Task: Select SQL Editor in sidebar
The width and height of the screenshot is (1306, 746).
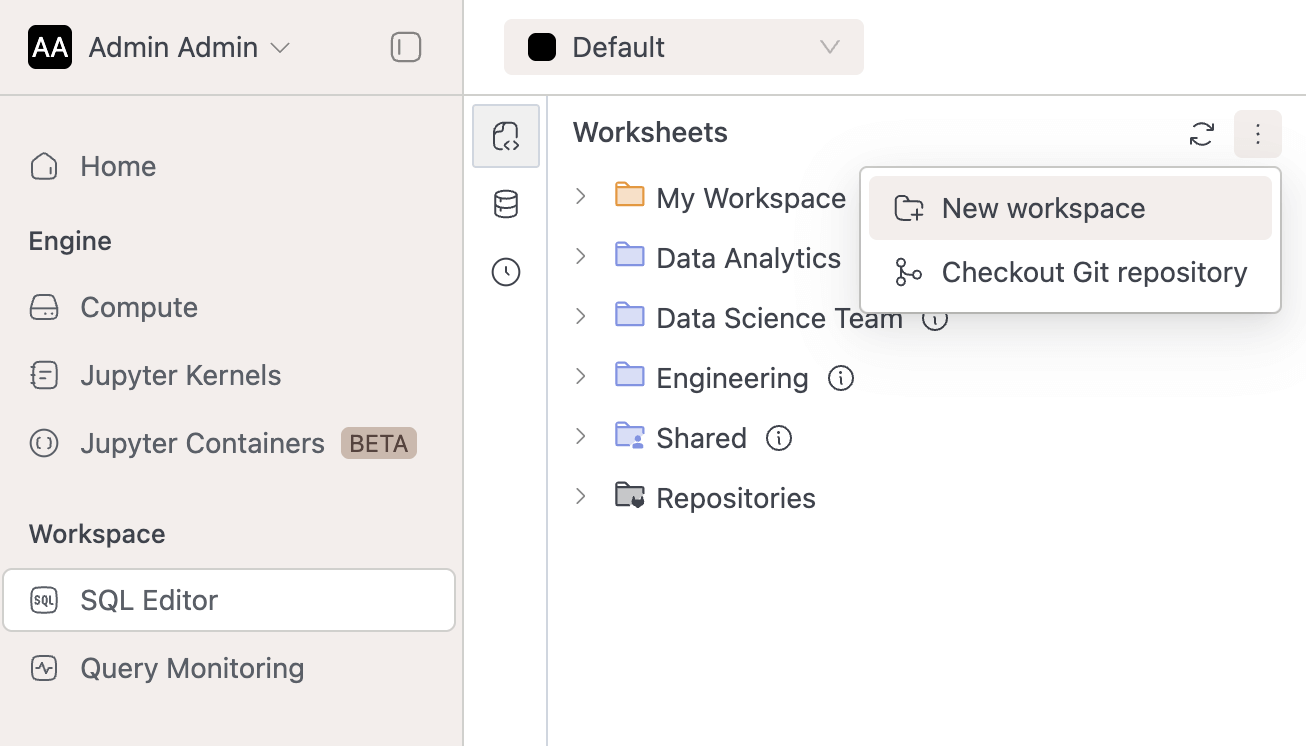Action: click(x=229, y=600)
